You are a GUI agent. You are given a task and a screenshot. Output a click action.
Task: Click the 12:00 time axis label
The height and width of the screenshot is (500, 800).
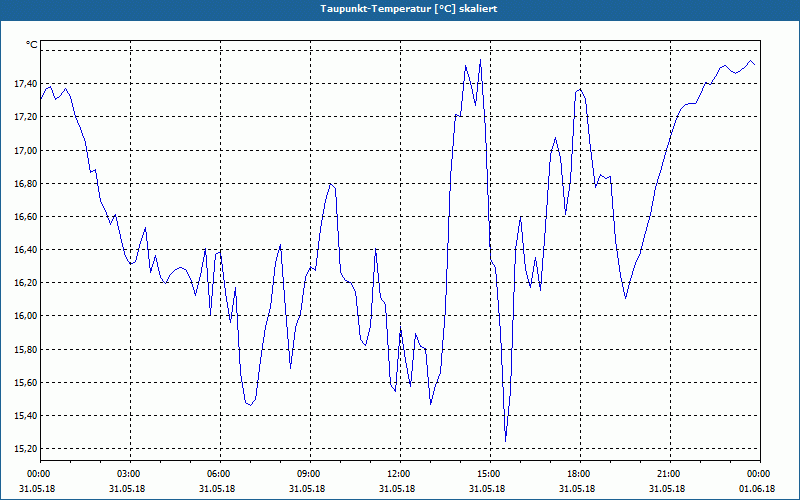point(400,474)
